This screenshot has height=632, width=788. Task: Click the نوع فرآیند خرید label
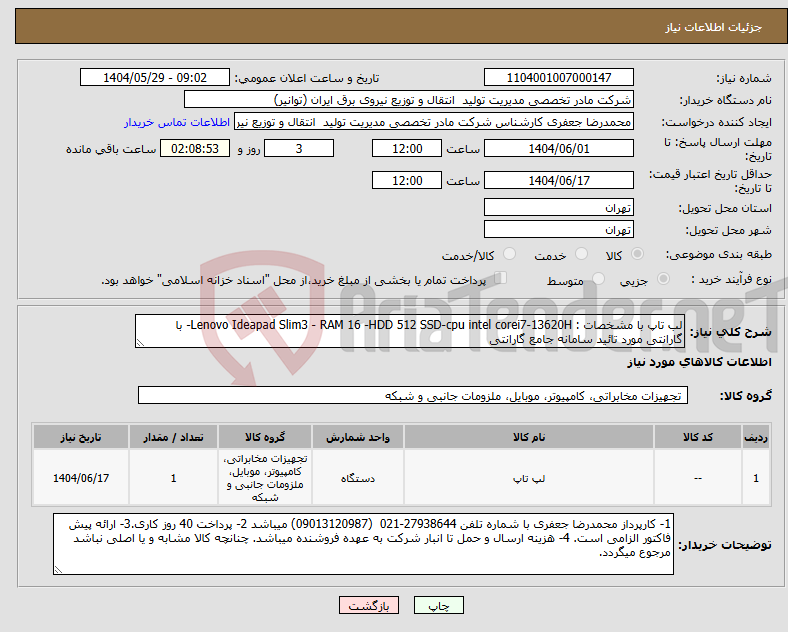732,279
